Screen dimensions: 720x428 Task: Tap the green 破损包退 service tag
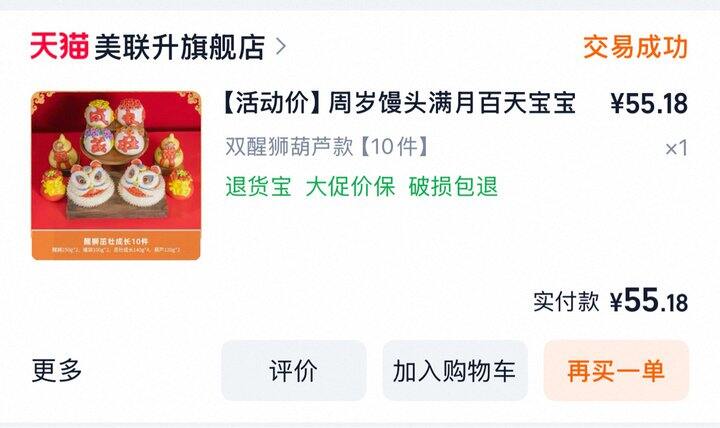[453, 186]
